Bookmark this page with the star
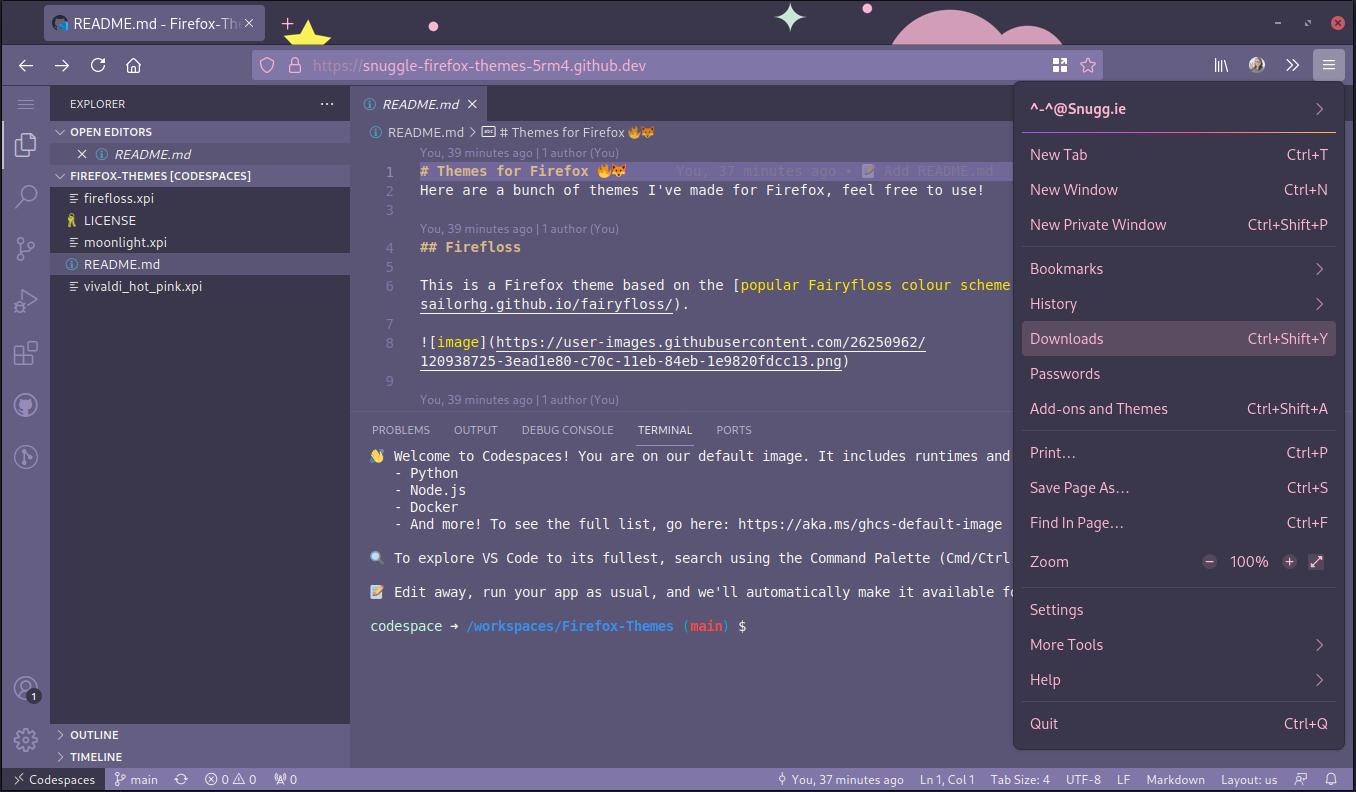This screenshot has width=1356, height=792. coord(1088,65)
